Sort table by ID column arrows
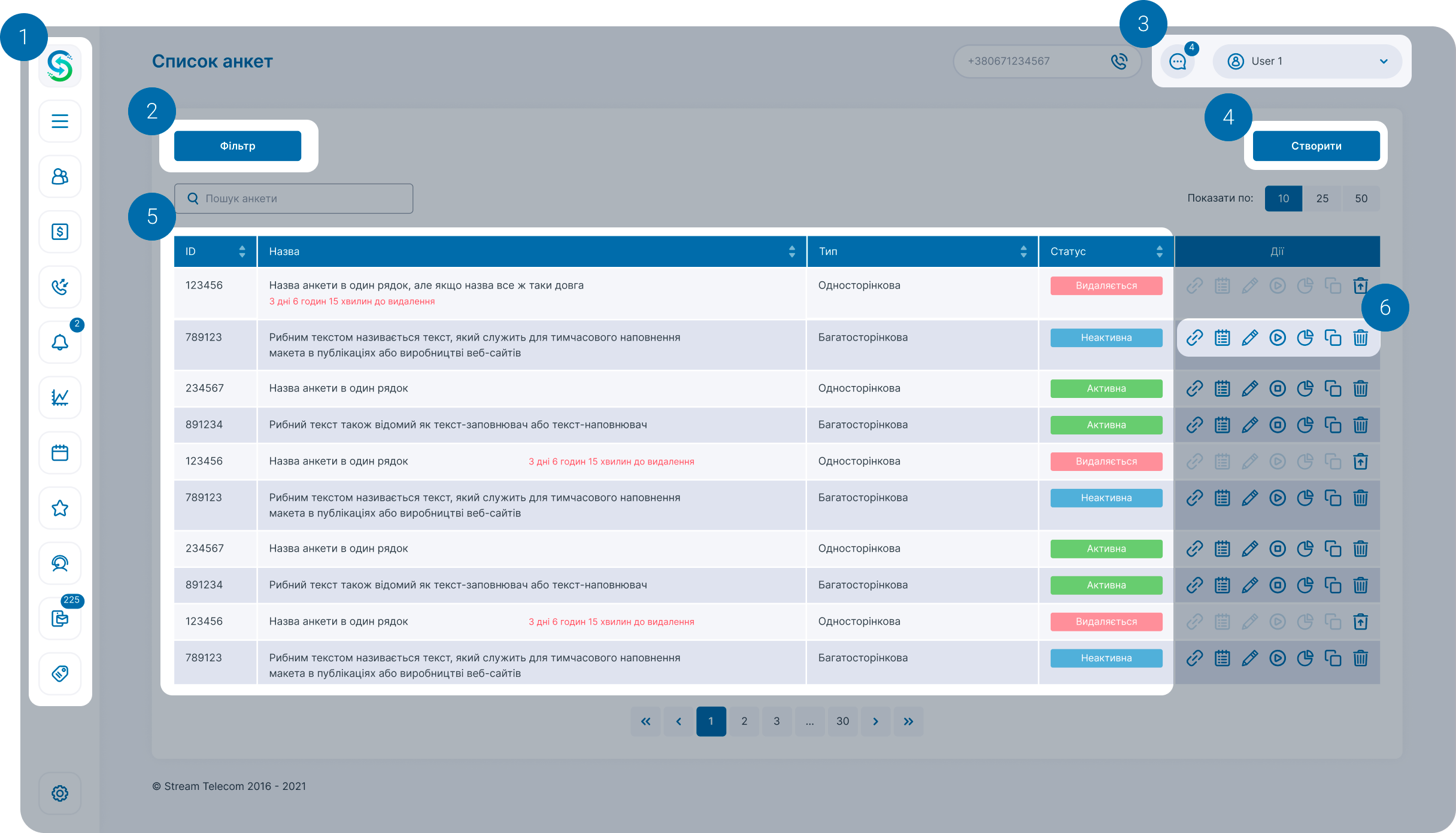This screenshot has width=1456, height=833. [242, 251]
